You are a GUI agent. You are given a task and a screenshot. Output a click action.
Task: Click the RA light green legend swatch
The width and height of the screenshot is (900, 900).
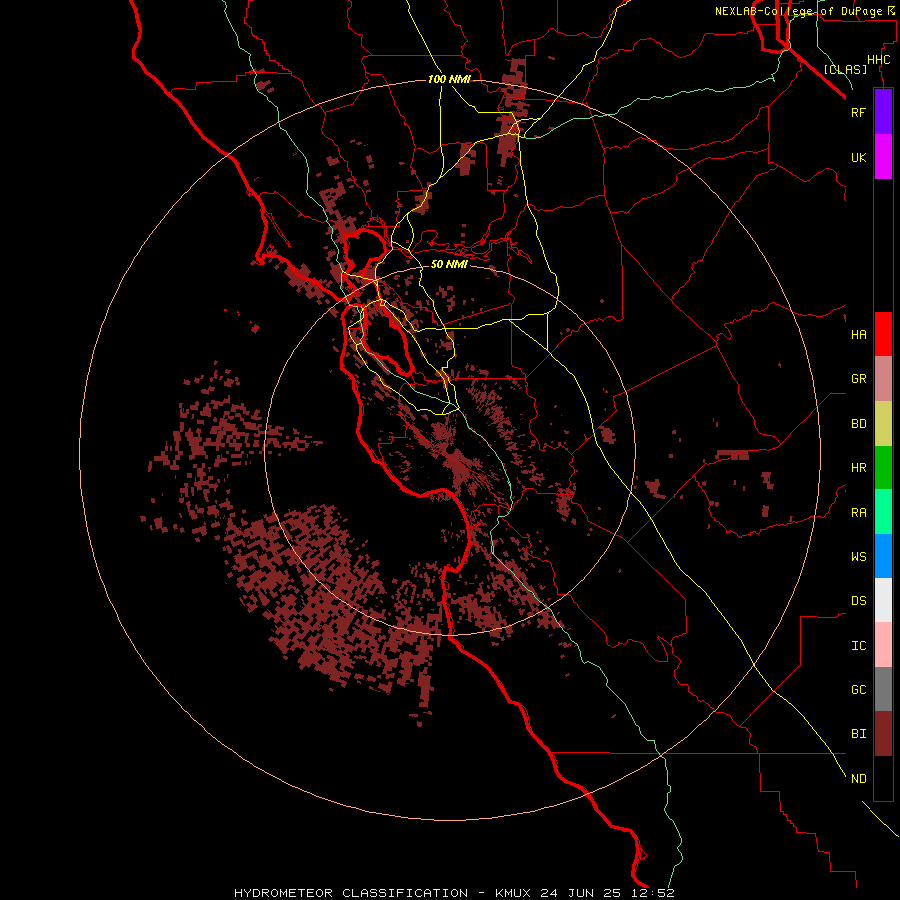tap(883, 512)
